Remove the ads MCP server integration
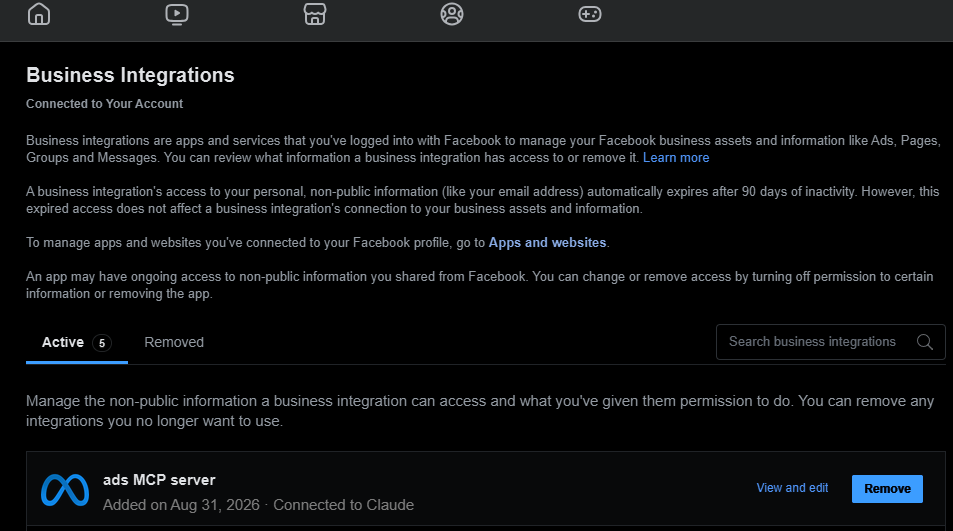 pyautogui.click(x=887, y=489)
